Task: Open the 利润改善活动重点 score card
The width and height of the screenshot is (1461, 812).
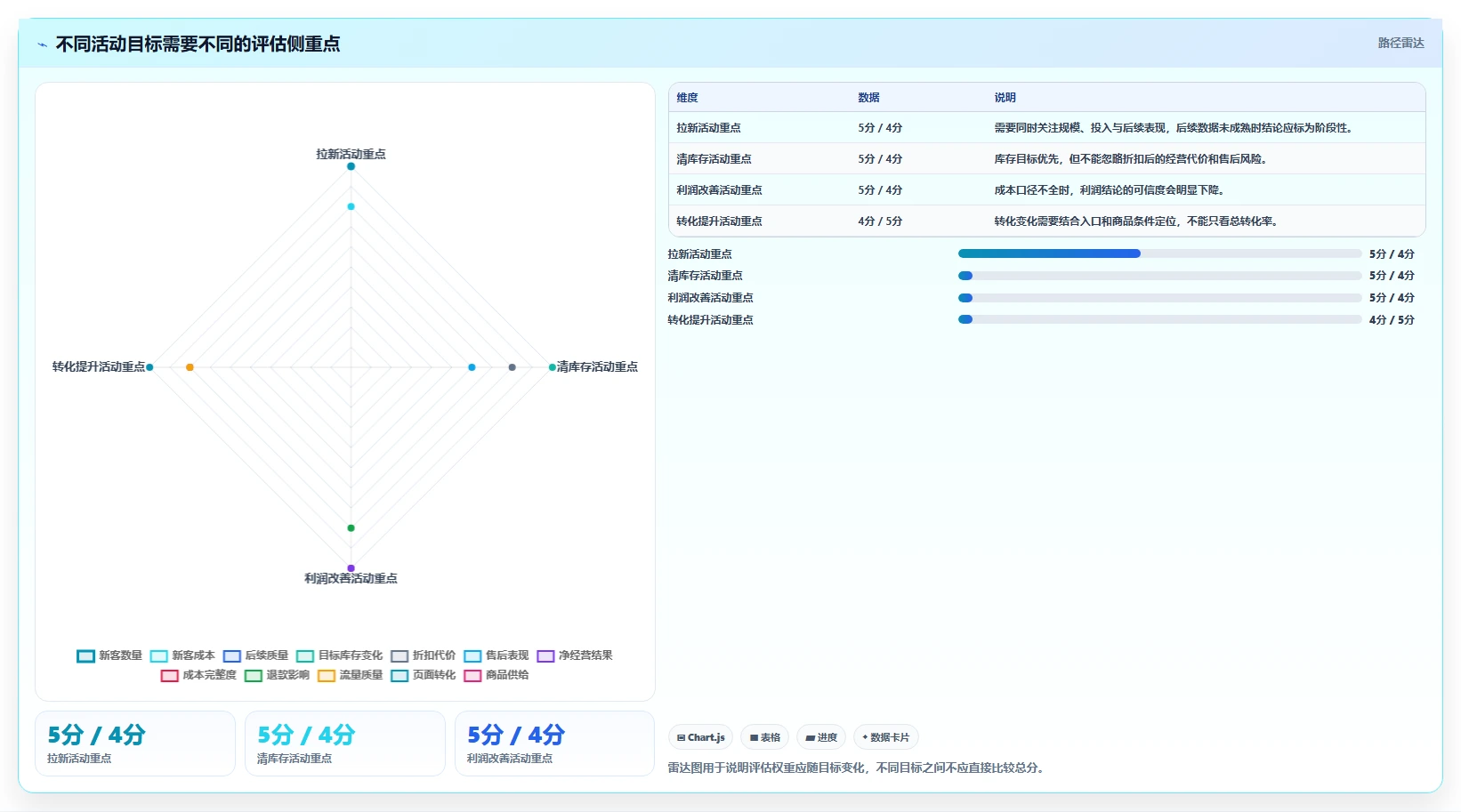Action: pyautogui.click(x=554, y=744)
